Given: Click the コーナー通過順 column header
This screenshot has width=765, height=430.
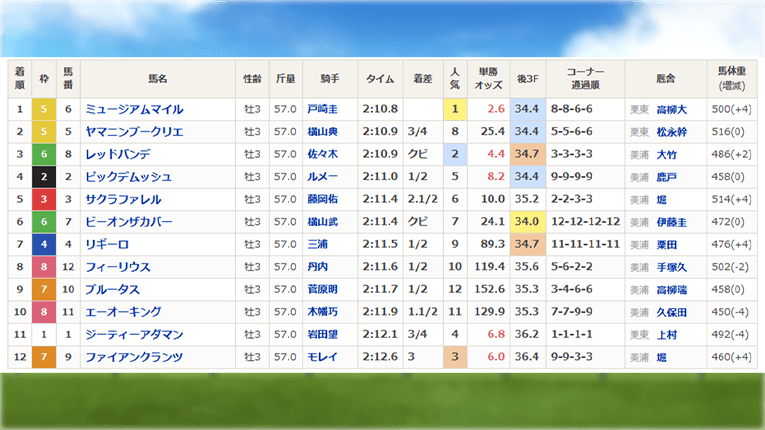Looking at the screenshot, I should 585,79.
